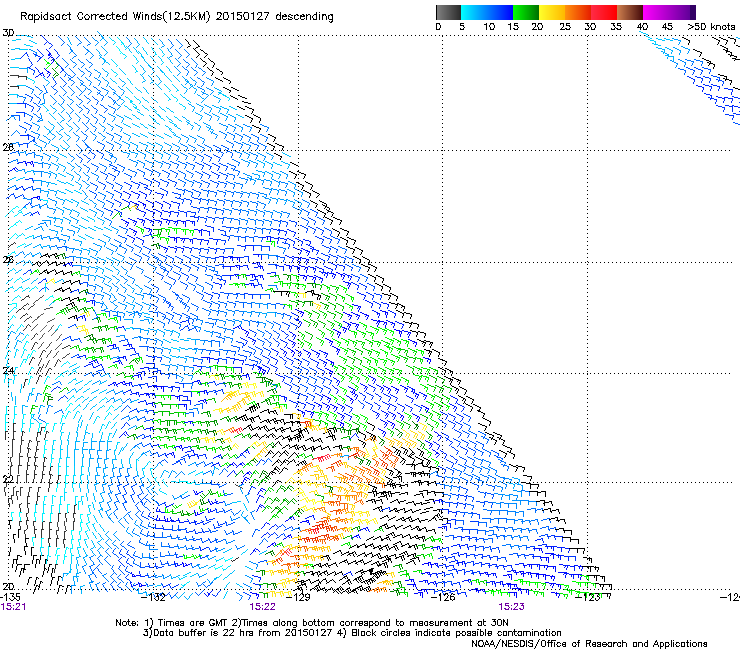
Task: Click the latitude label '20'
Action: pos(8,586)
